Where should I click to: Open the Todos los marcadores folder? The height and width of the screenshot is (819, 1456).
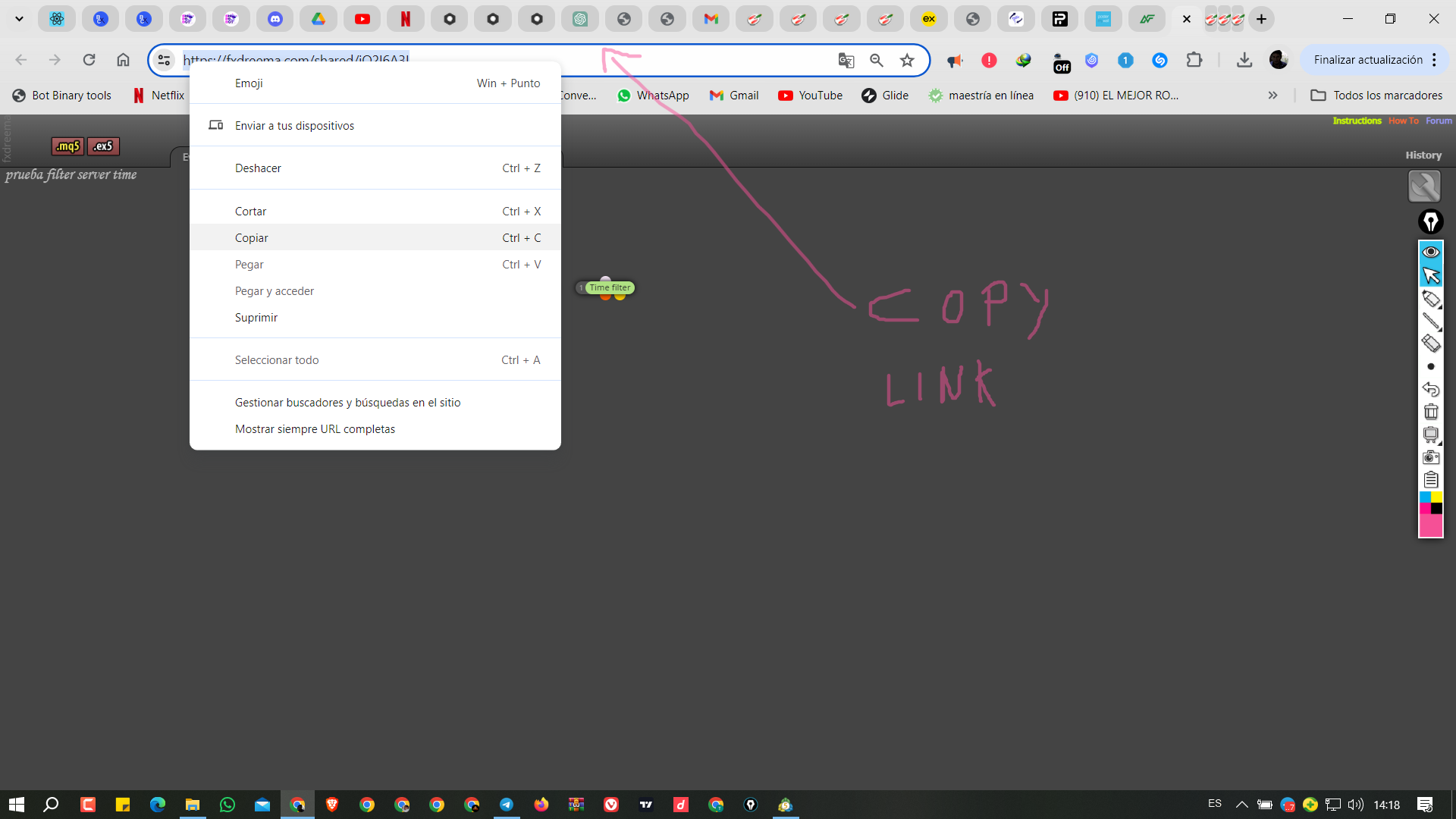1376,95
